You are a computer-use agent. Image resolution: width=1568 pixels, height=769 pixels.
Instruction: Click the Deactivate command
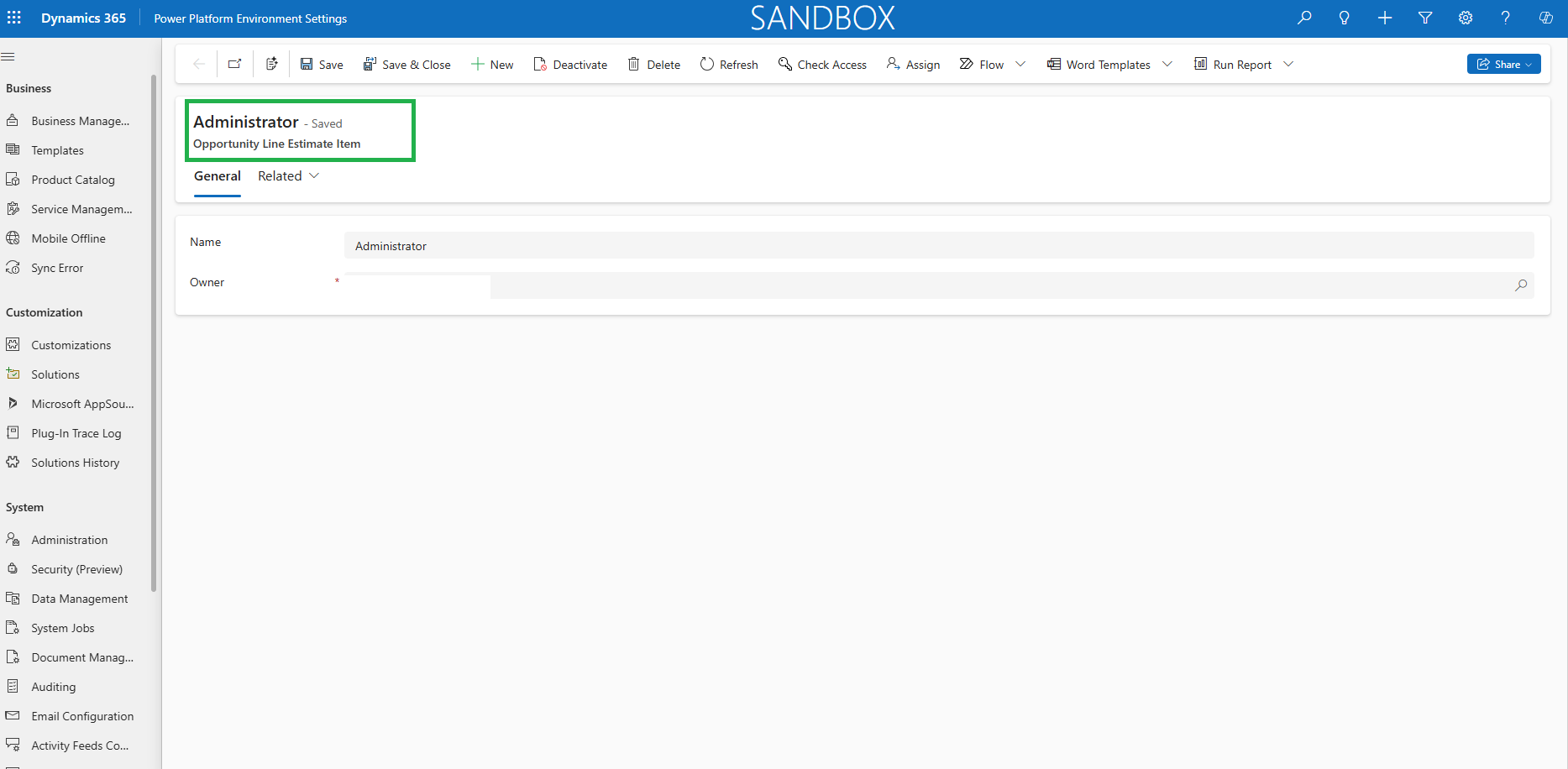point(570,65)
